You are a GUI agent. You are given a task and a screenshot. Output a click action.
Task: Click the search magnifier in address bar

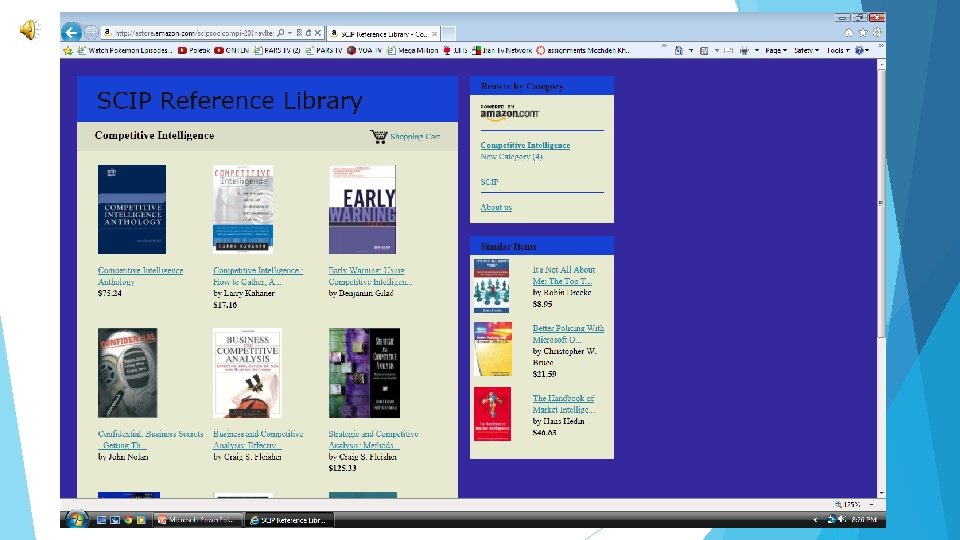280,33
